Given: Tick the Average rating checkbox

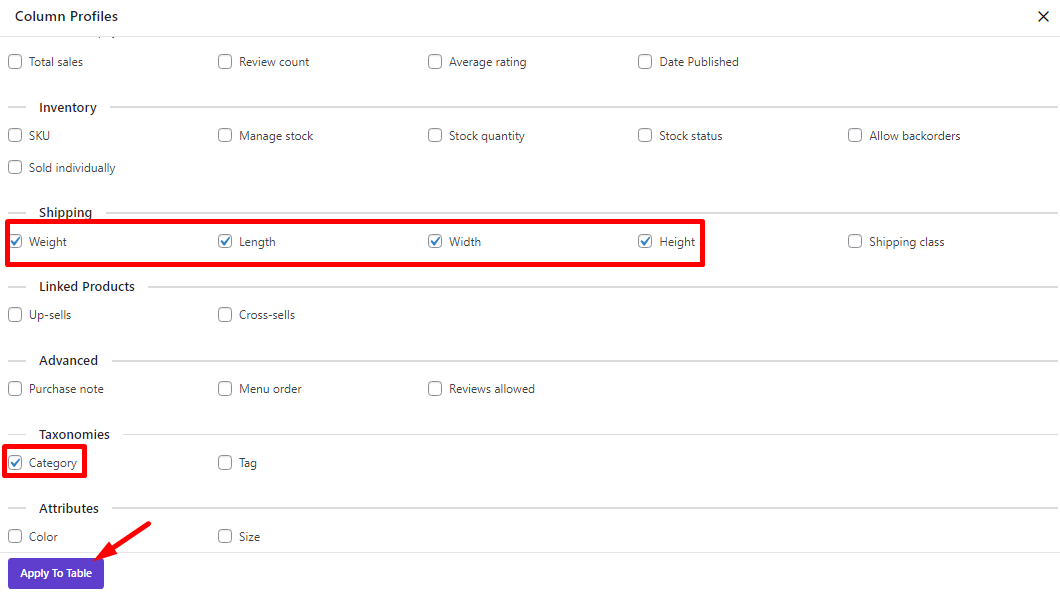Looking at the screenshot, I should (435, 61).
